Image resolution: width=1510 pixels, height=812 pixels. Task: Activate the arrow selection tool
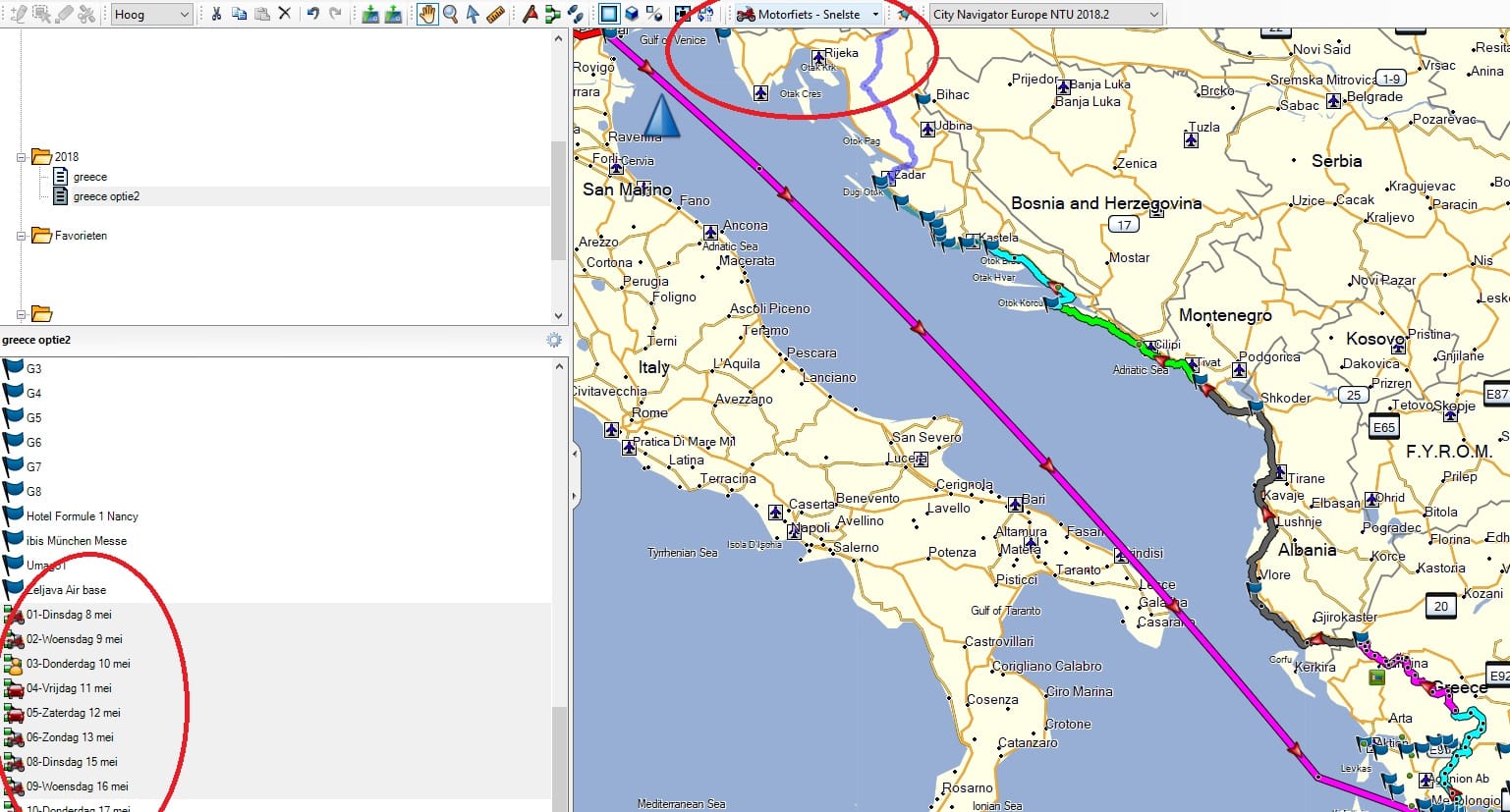473,14
